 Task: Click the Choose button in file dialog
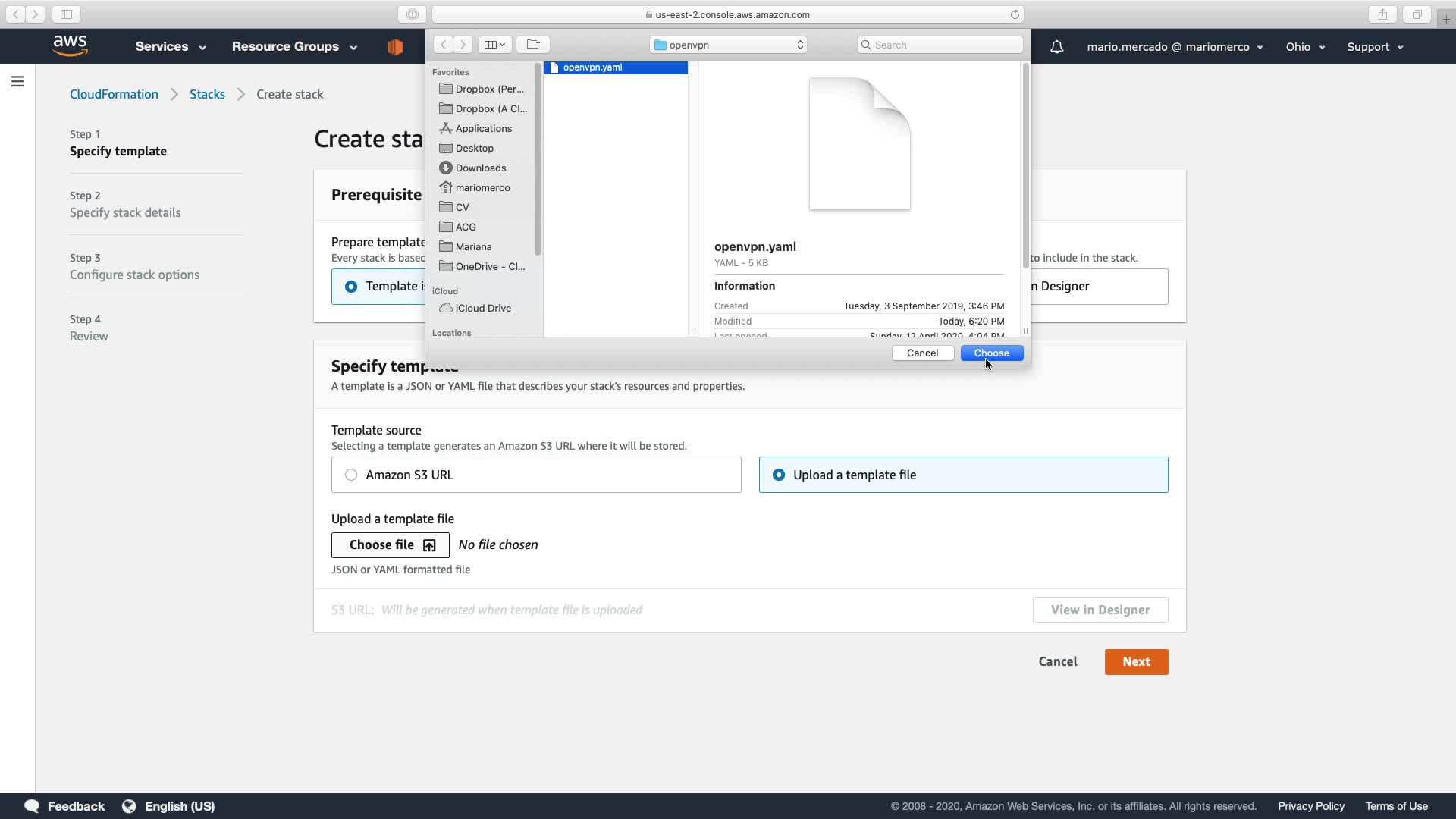click(991, 353)
